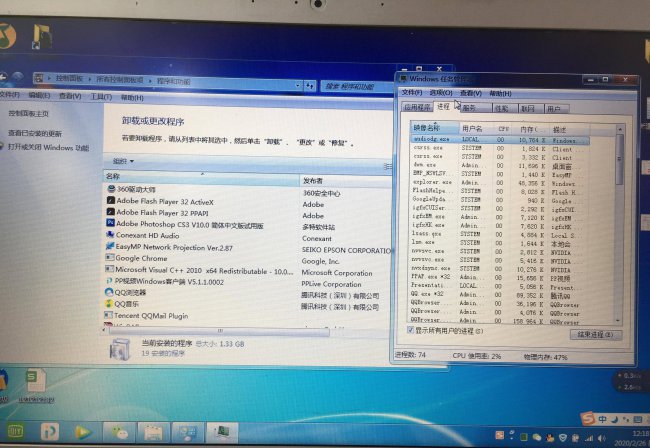Switch to 用户 tab in Task Manager
This screenshot has height=448, width=650.
click(556, 109)
